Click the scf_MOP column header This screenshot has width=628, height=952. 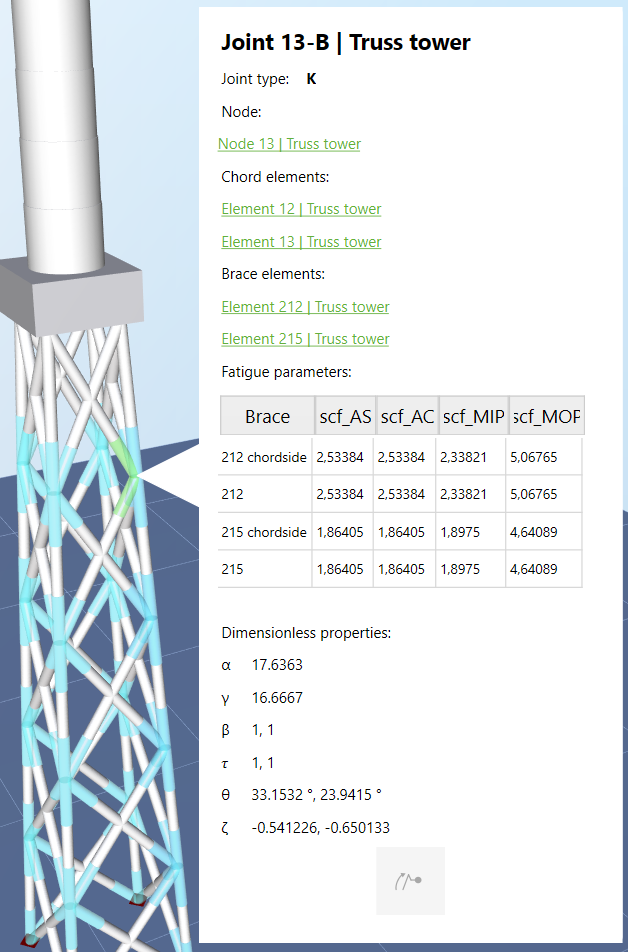coord(547,416)
